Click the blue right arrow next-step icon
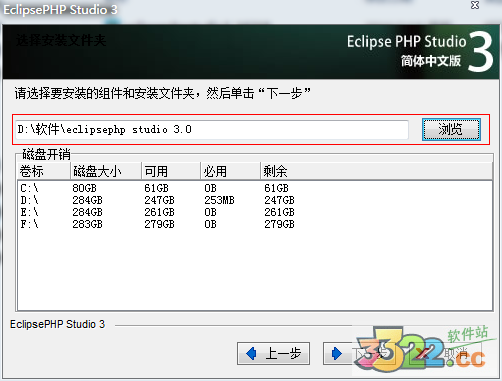 (337, 353)
